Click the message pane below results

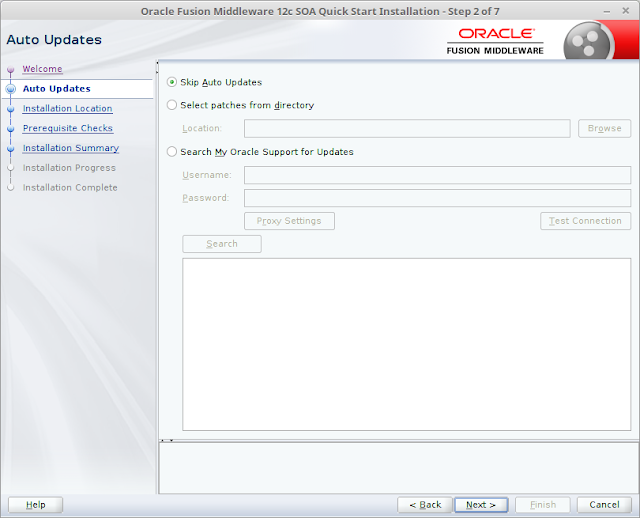[399, 468]
